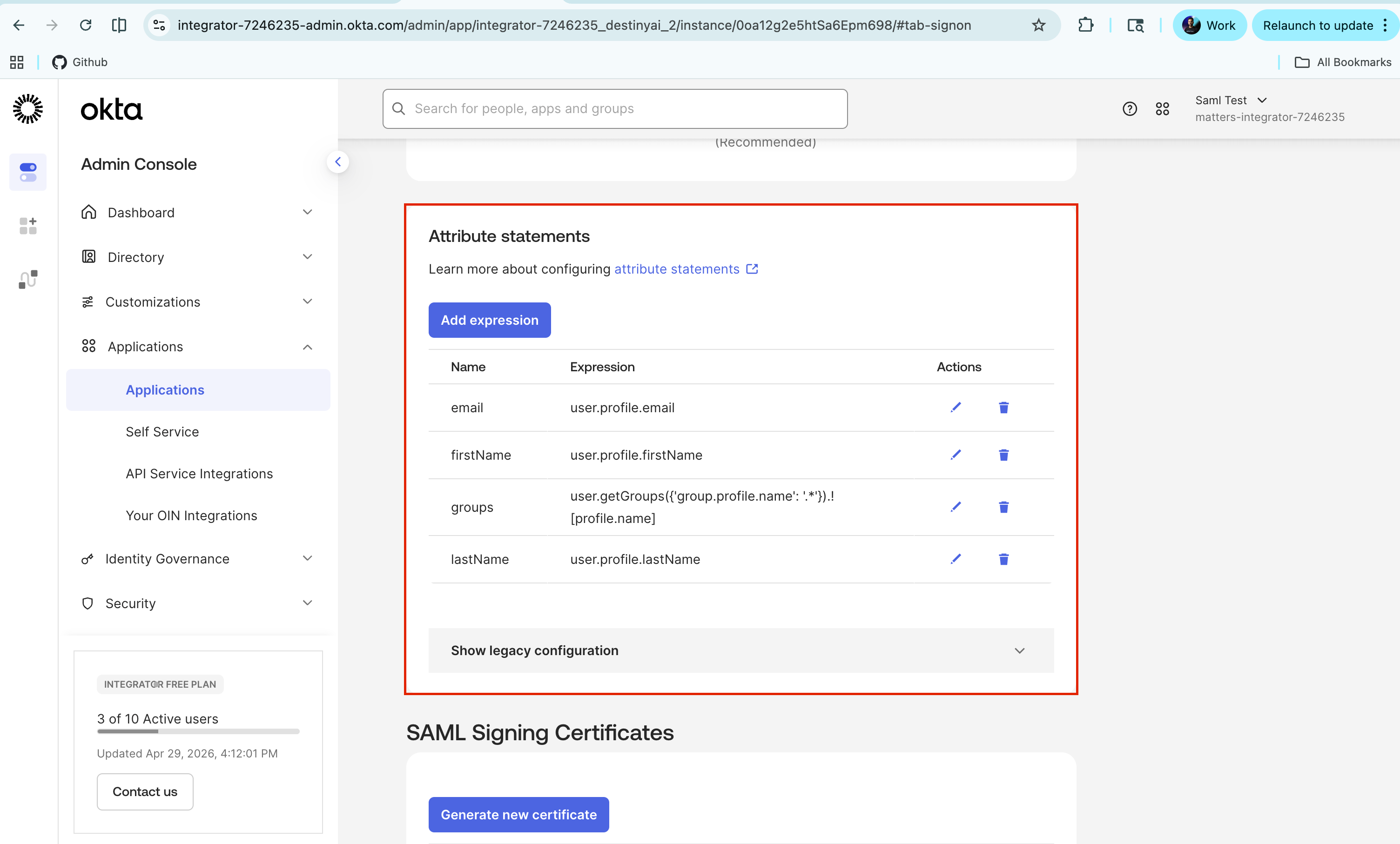The height and width of the screenshot is (844, 1400).
Task: Open the Directory menu item
Action: (x=136, y=257)
